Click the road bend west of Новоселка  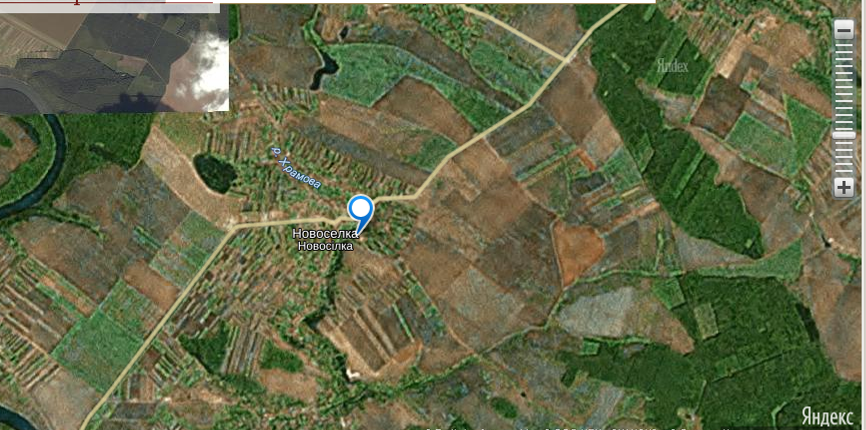[235, 227]
